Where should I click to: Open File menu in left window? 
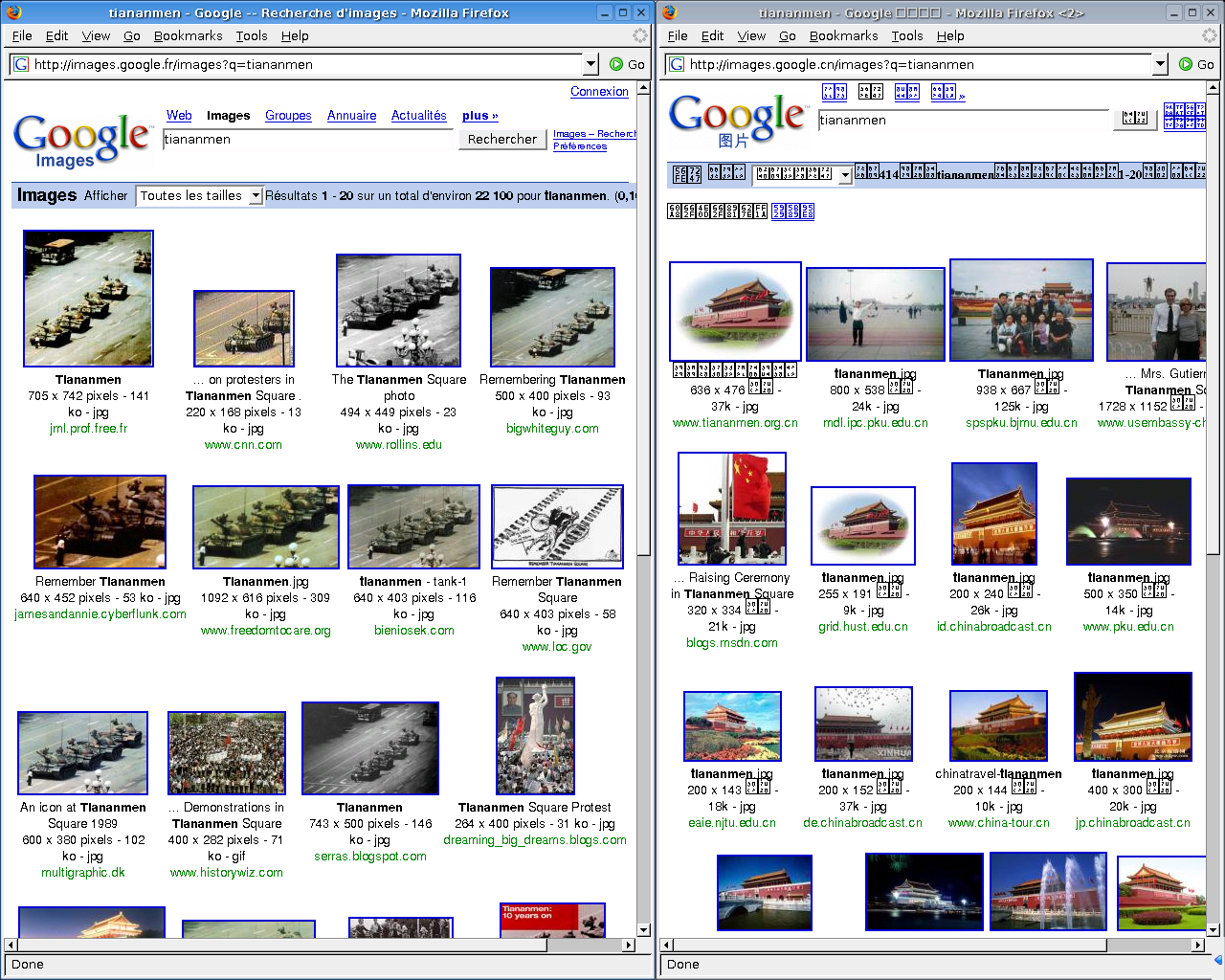point(22,35)
